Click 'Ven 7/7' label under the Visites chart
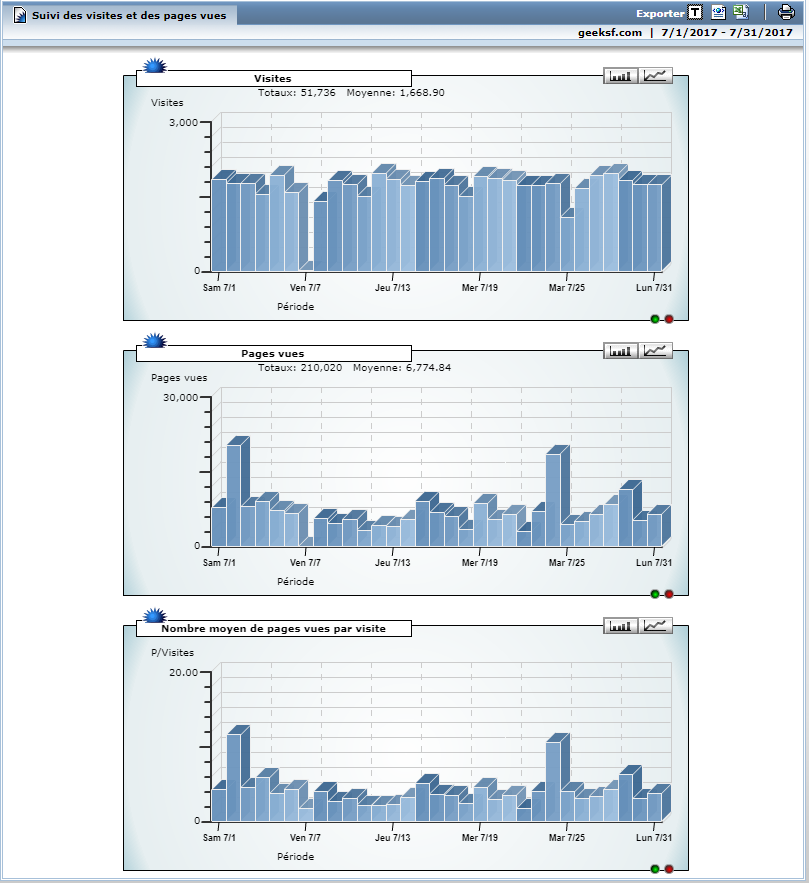The height and width of the screenshot is (883, 809). click(305, 288)
